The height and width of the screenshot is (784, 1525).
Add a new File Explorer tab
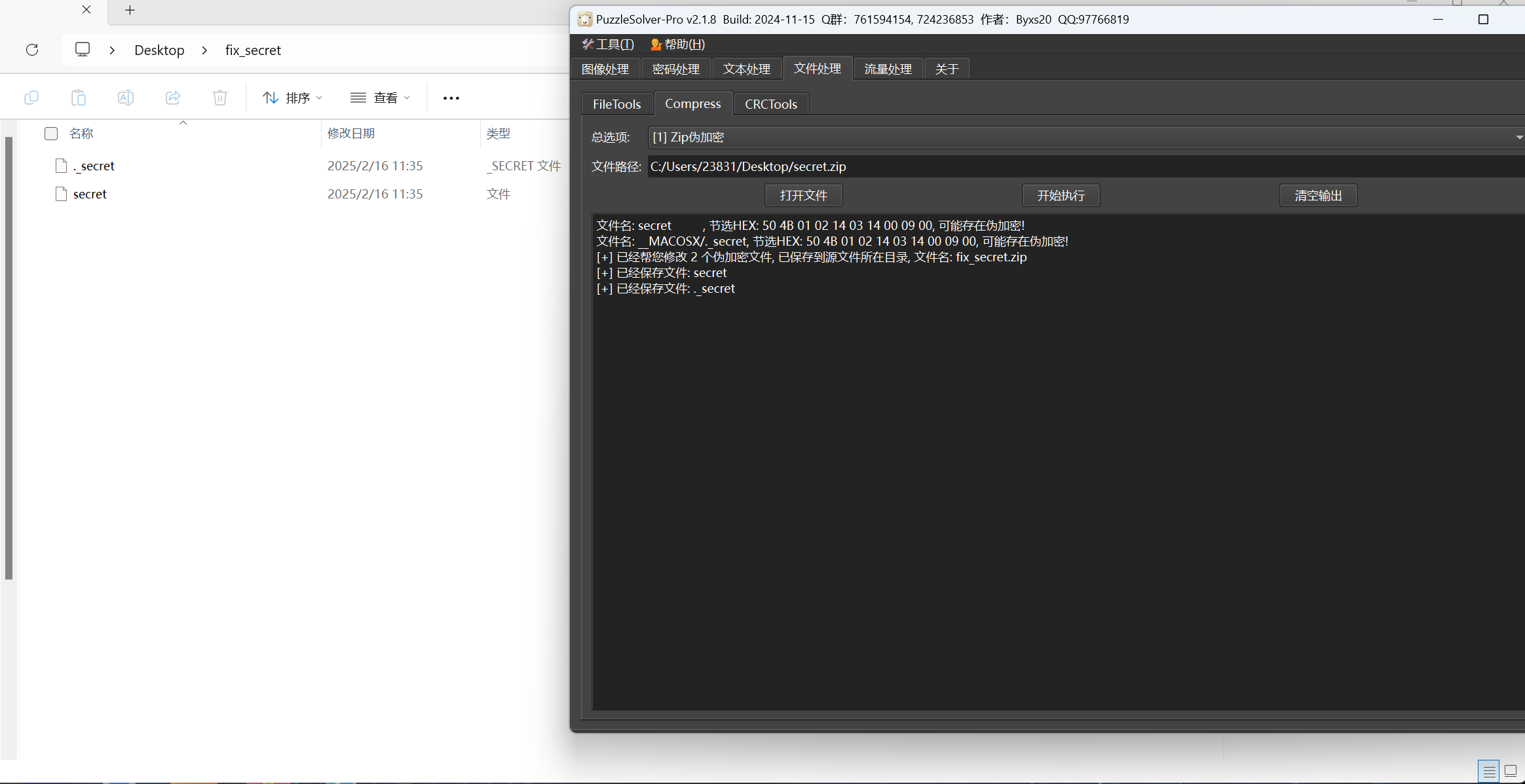130,10
